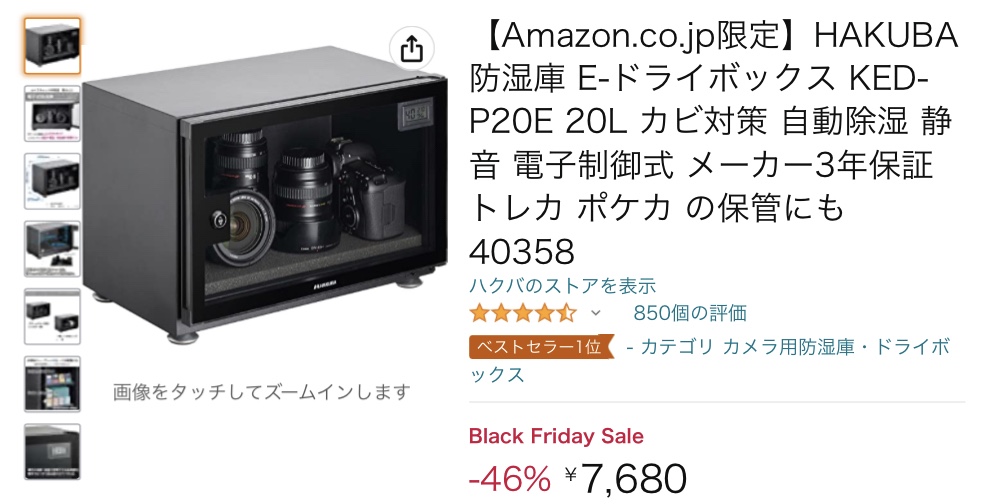Open the sixth thumbnail showing stored cards
Screen dimensions: 998x504
coord(53,384)
